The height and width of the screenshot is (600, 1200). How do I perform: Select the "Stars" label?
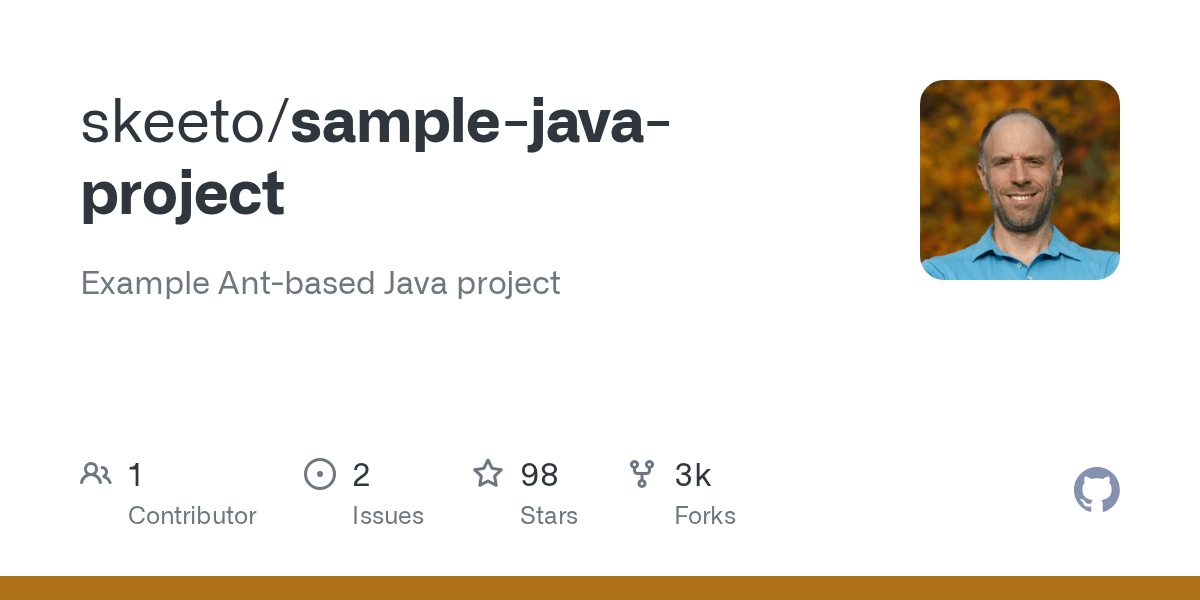549,516
